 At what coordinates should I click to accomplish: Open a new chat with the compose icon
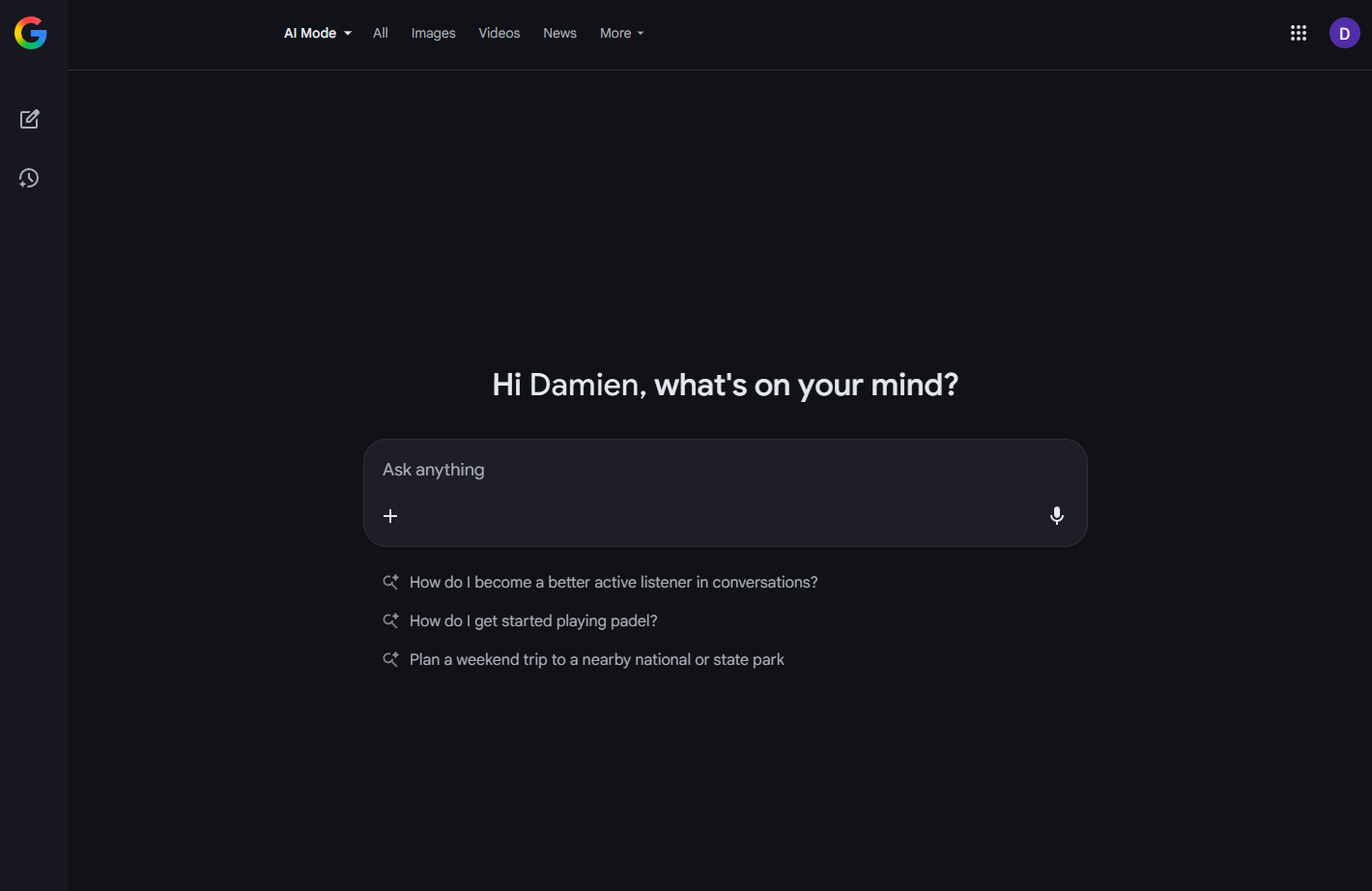pos(29,119)
